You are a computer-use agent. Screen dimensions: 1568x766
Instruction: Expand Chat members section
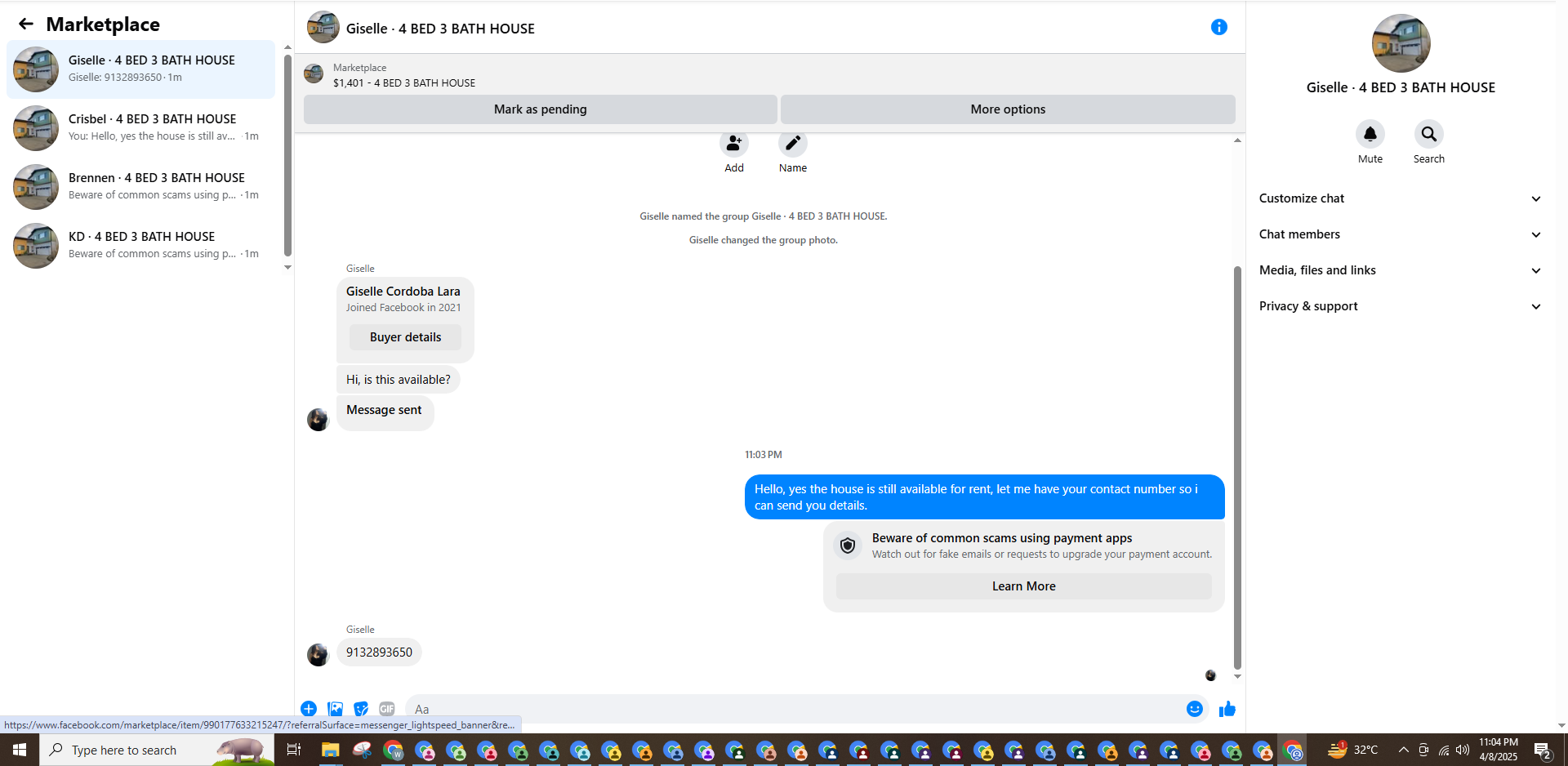pos(1401,234)
